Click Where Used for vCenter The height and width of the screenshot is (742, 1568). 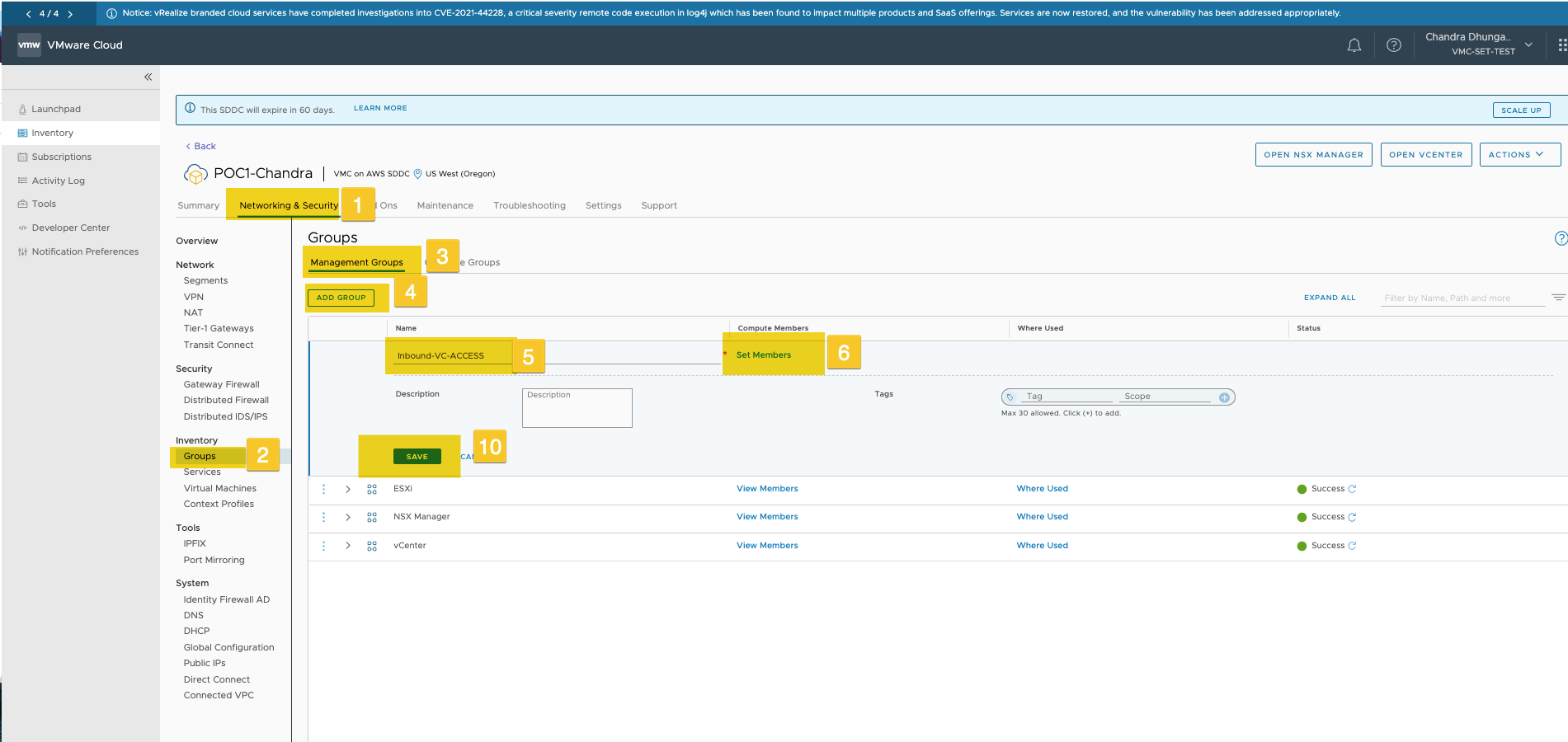(x=1042, y=546)
